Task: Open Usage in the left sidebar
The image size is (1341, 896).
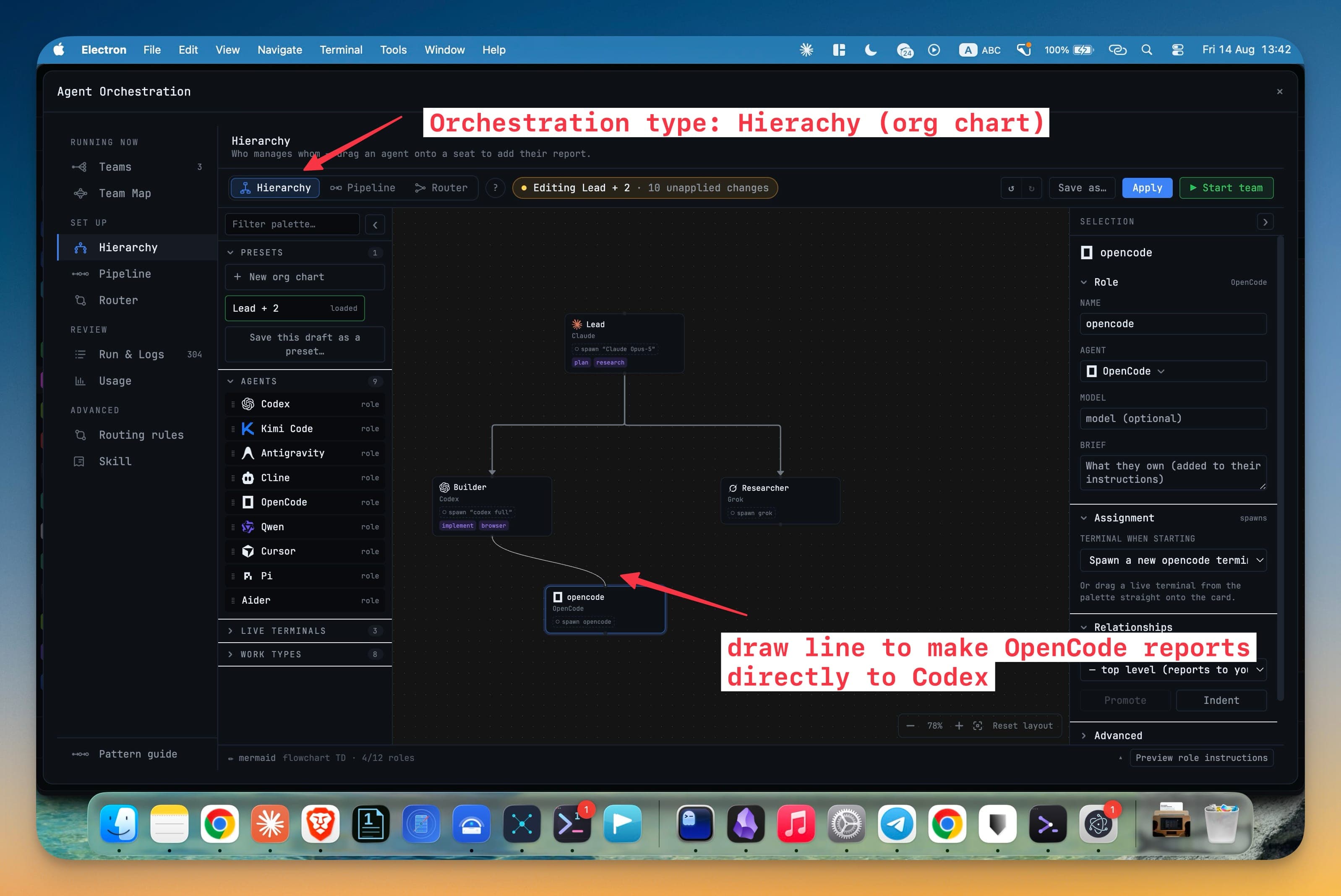Action: 137,380
